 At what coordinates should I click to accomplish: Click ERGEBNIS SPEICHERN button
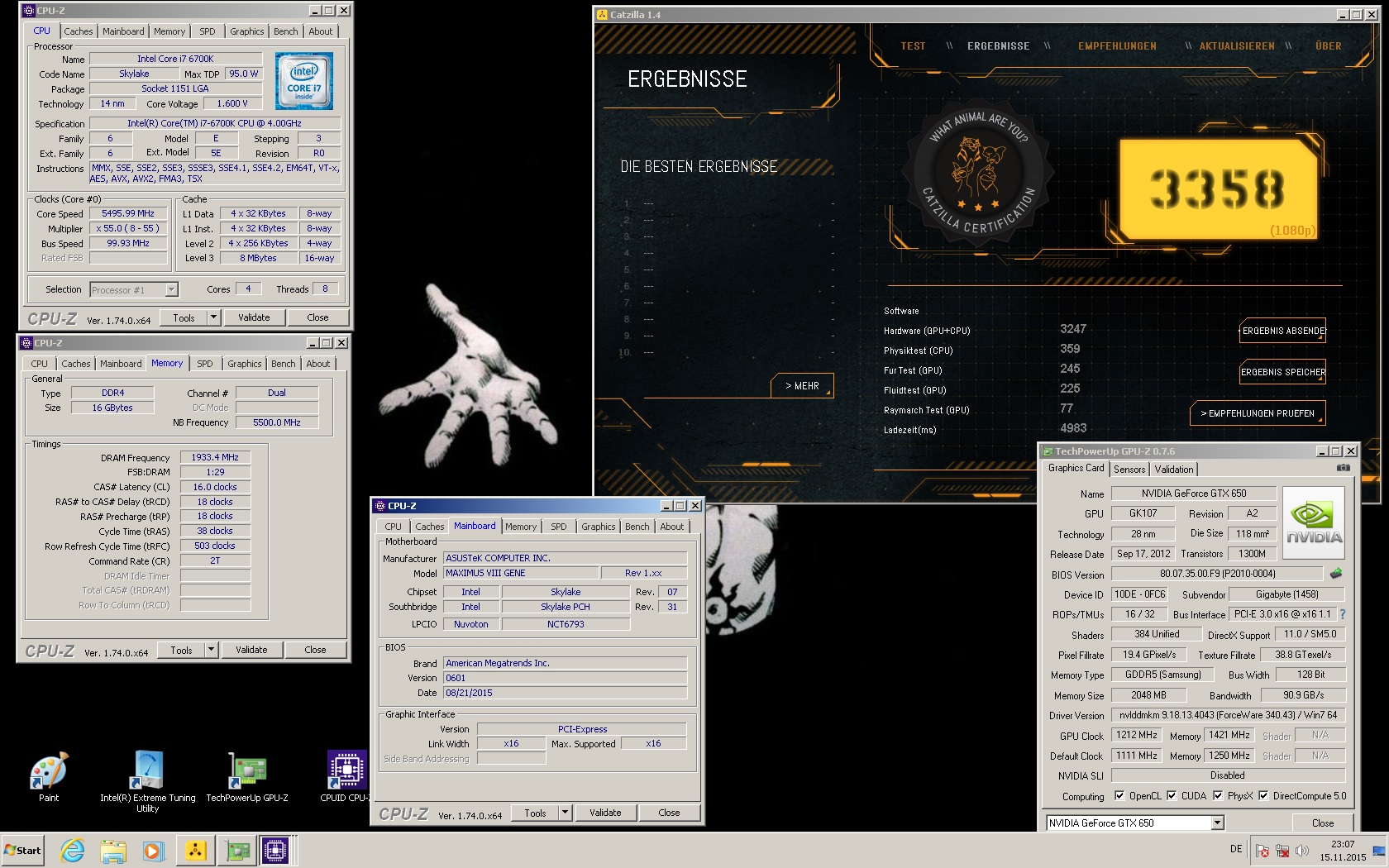point(1283,372)
